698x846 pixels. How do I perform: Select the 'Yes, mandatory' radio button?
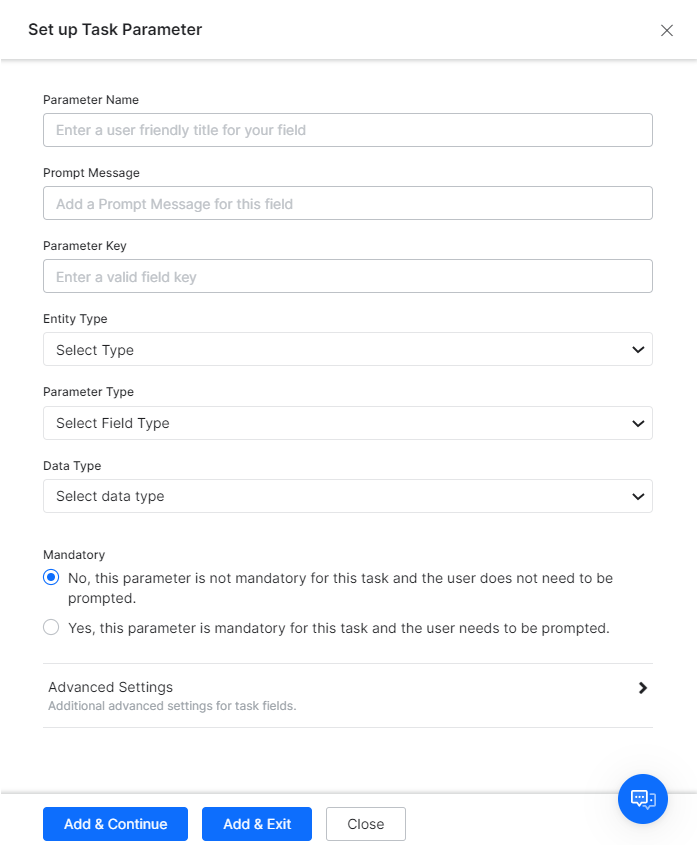pyautogui.click(x=51, y=628)
